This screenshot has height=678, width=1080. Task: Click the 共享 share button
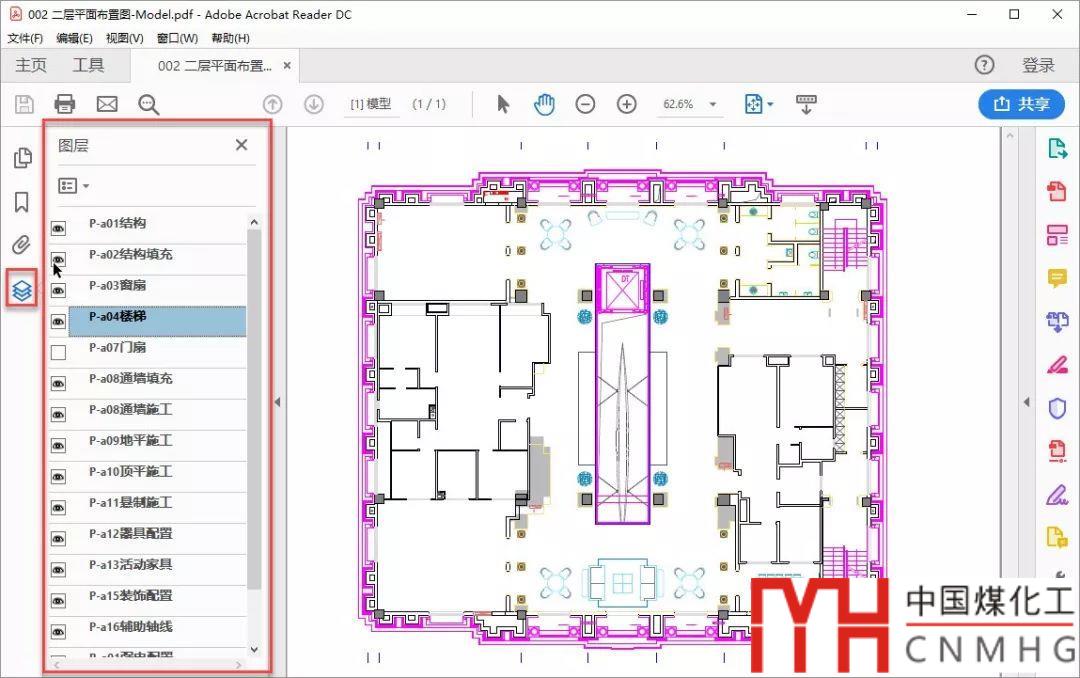pyautogui.click(x=1020, y=104)
